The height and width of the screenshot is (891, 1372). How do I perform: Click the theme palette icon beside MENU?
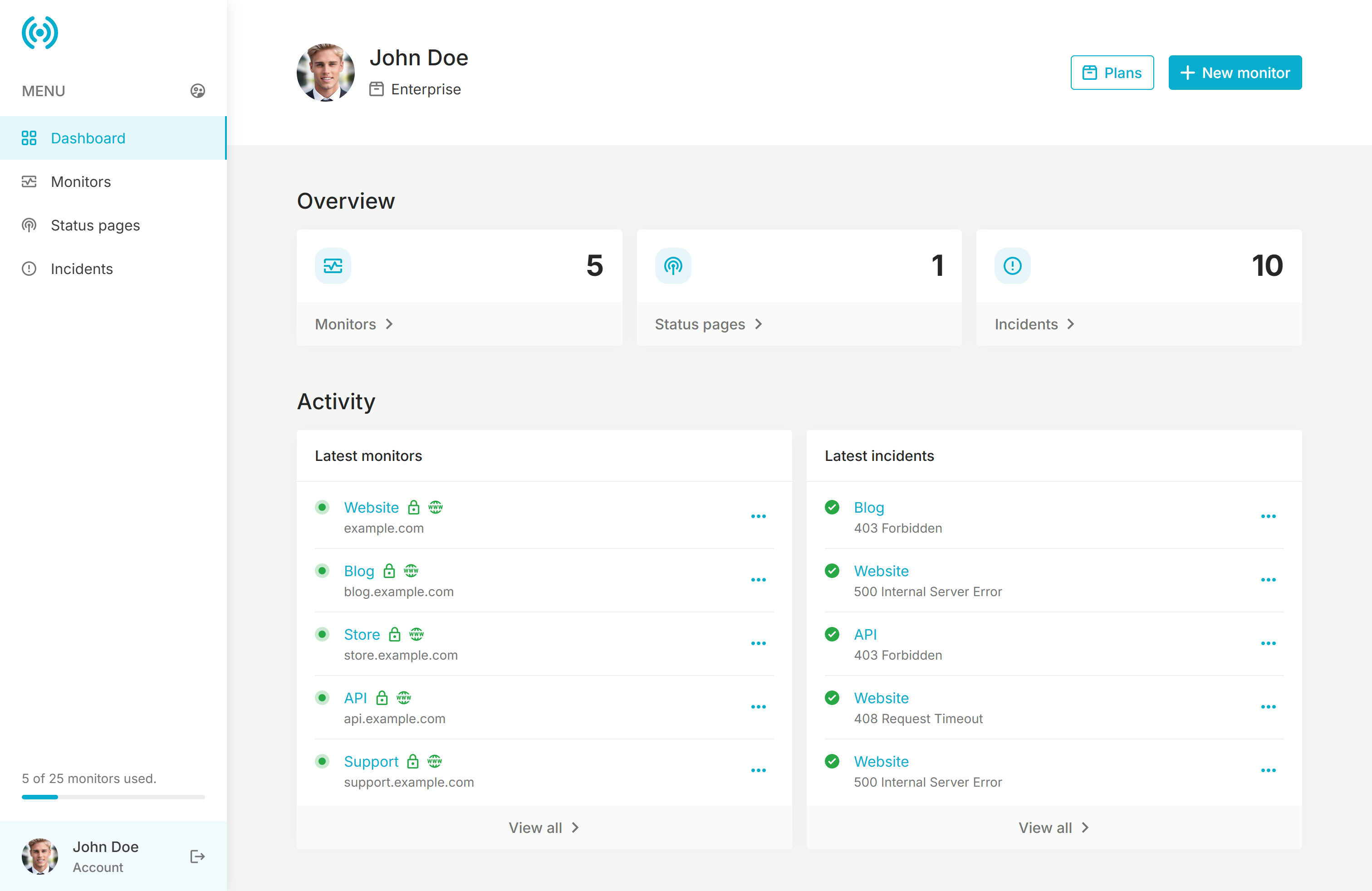[197, 91]
